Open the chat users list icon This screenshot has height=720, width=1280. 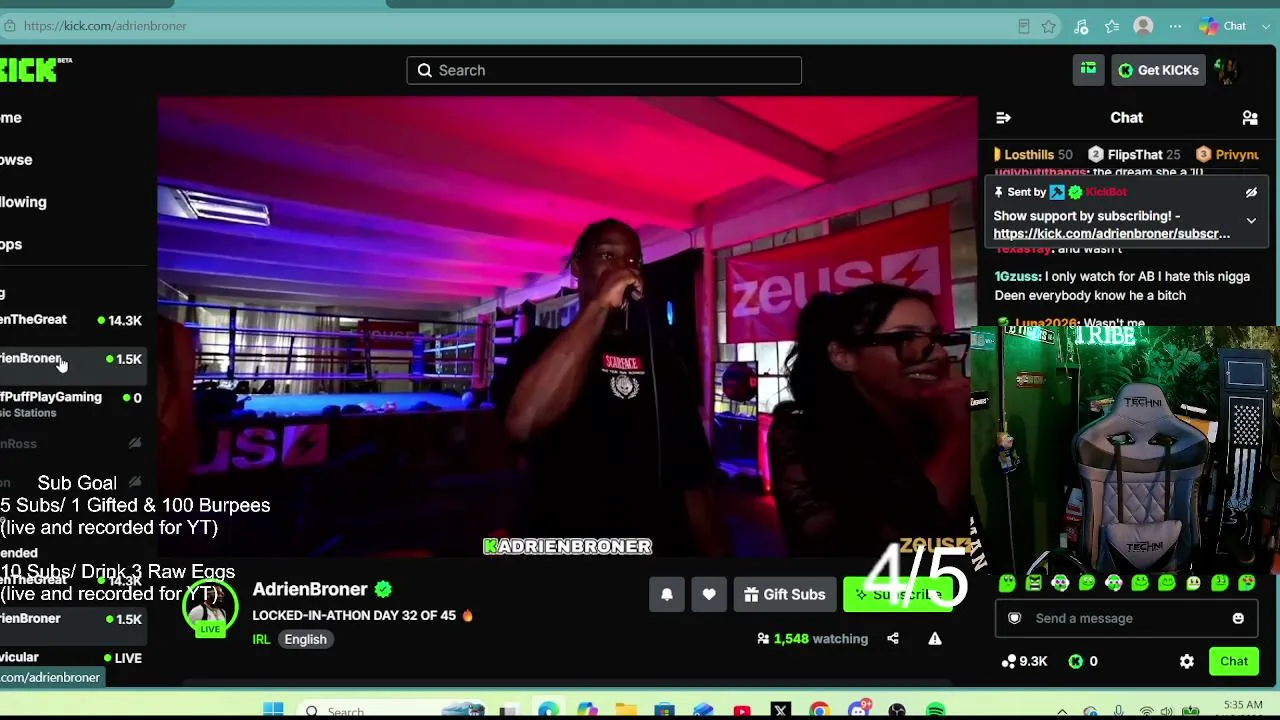pos(1250,118)
